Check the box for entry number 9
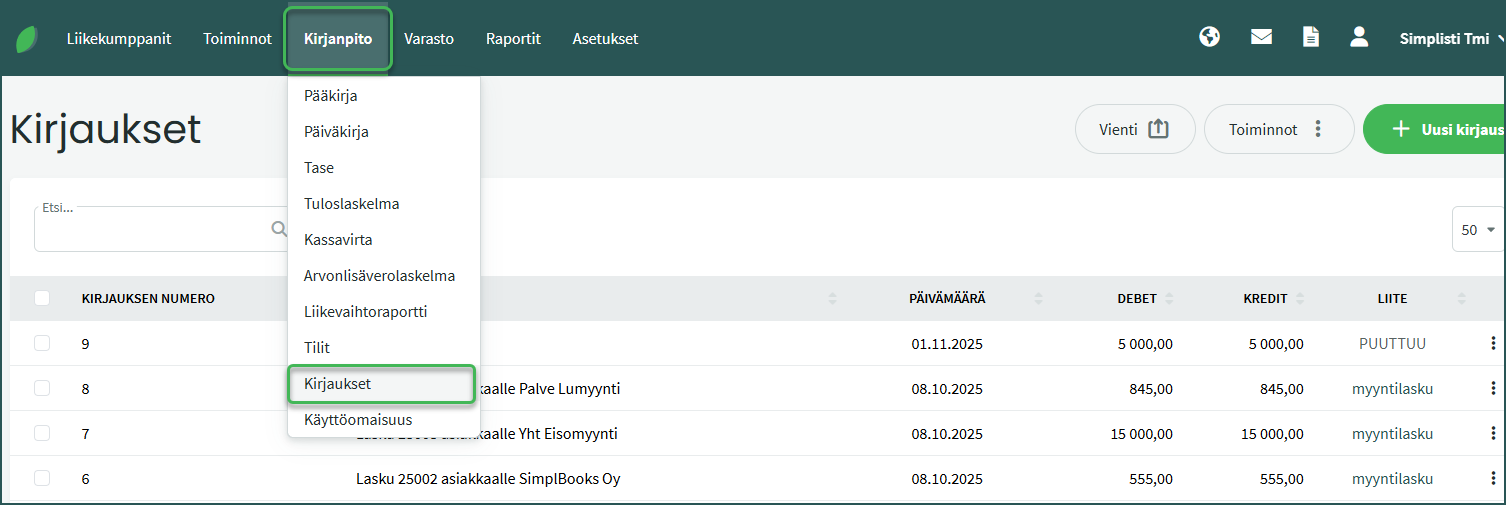This screenshot has width=1506, height=505. [x=42, y=344]
